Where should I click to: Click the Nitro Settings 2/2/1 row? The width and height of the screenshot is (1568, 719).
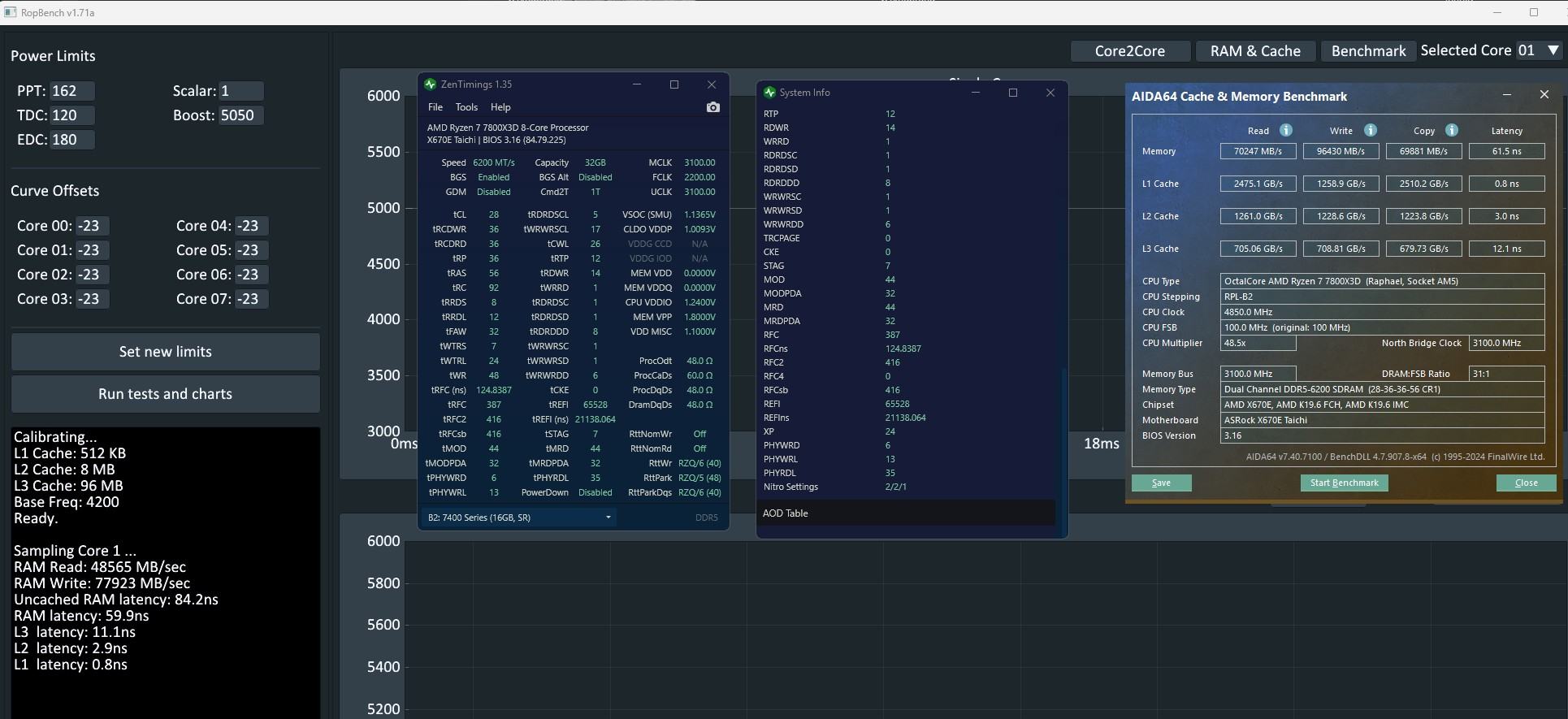906,487
